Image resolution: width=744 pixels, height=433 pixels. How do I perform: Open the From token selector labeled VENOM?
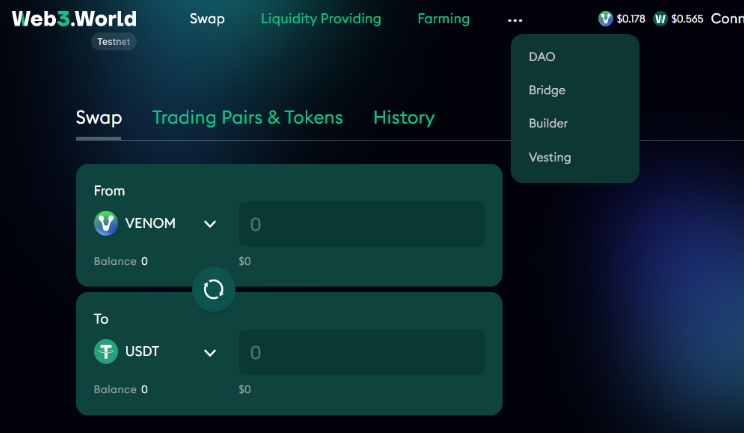(156, 223)
